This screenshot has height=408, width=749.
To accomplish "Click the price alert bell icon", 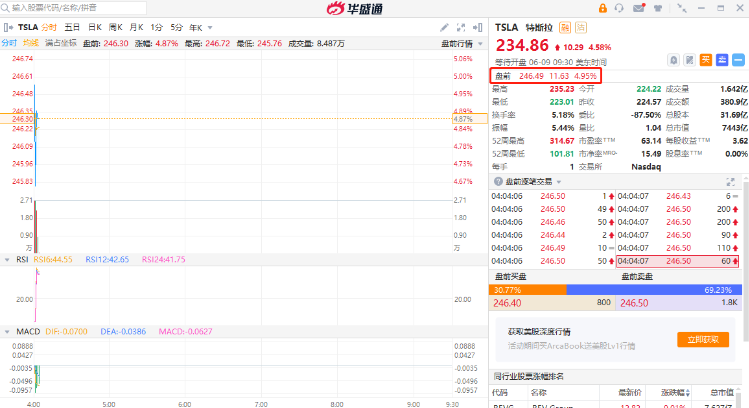I will (x=675, y=59).
